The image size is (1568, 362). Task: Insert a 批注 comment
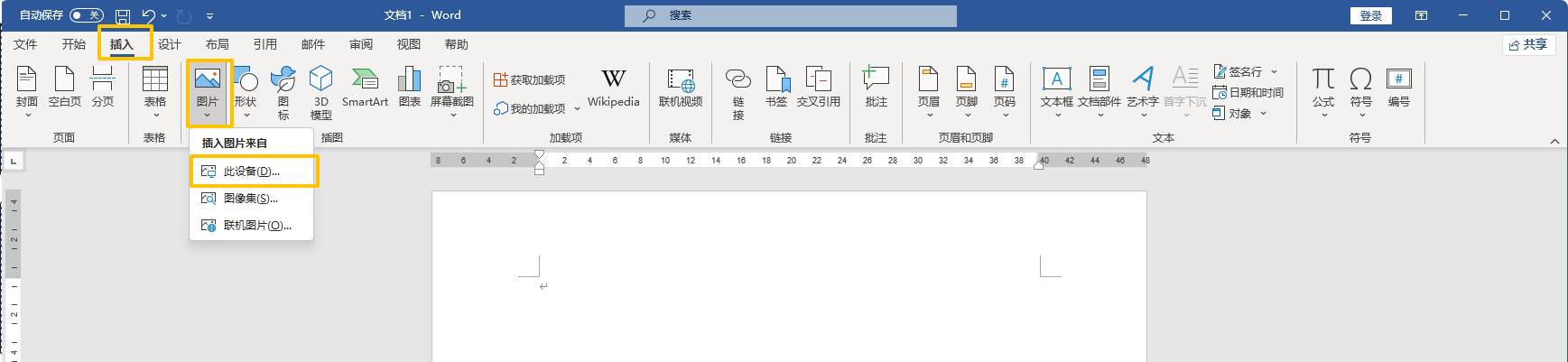(x=876, y=88)
